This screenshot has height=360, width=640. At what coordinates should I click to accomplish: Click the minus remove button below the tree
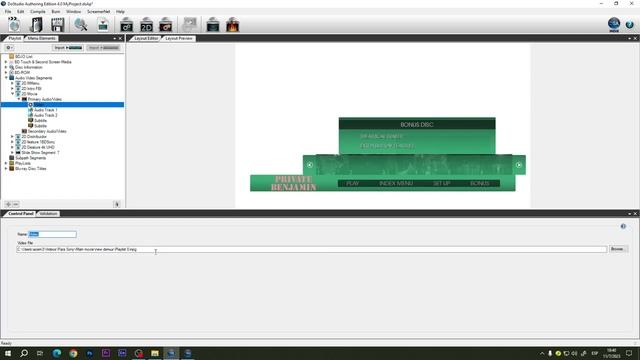[x=16, y=204]
